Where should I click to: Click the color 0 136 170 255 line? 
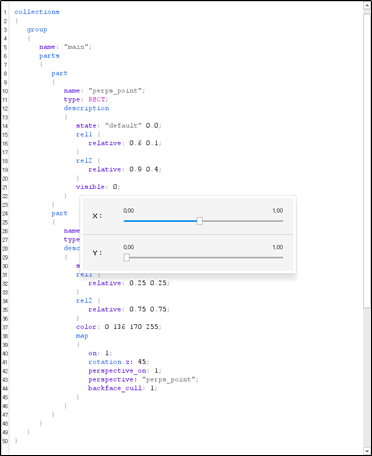coord(119,327)
